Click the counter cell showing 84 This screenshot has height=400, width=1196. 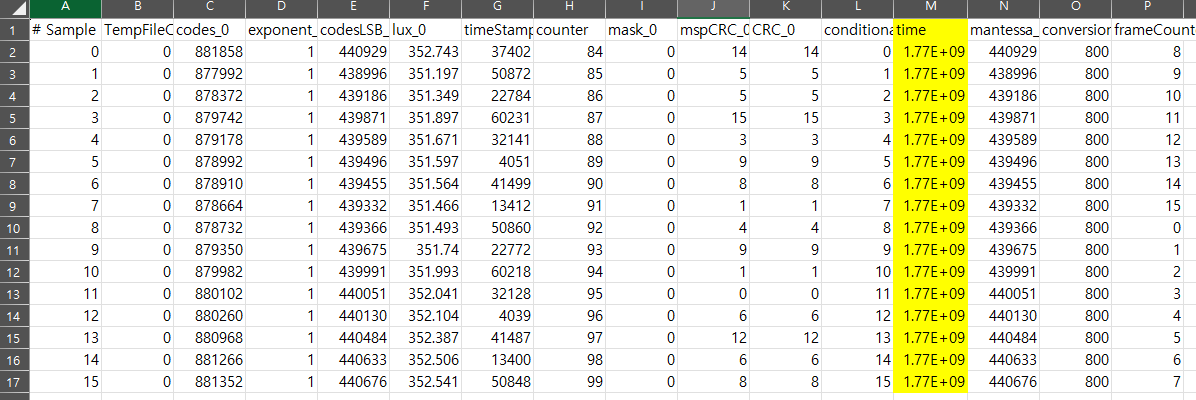coord(569,52)
